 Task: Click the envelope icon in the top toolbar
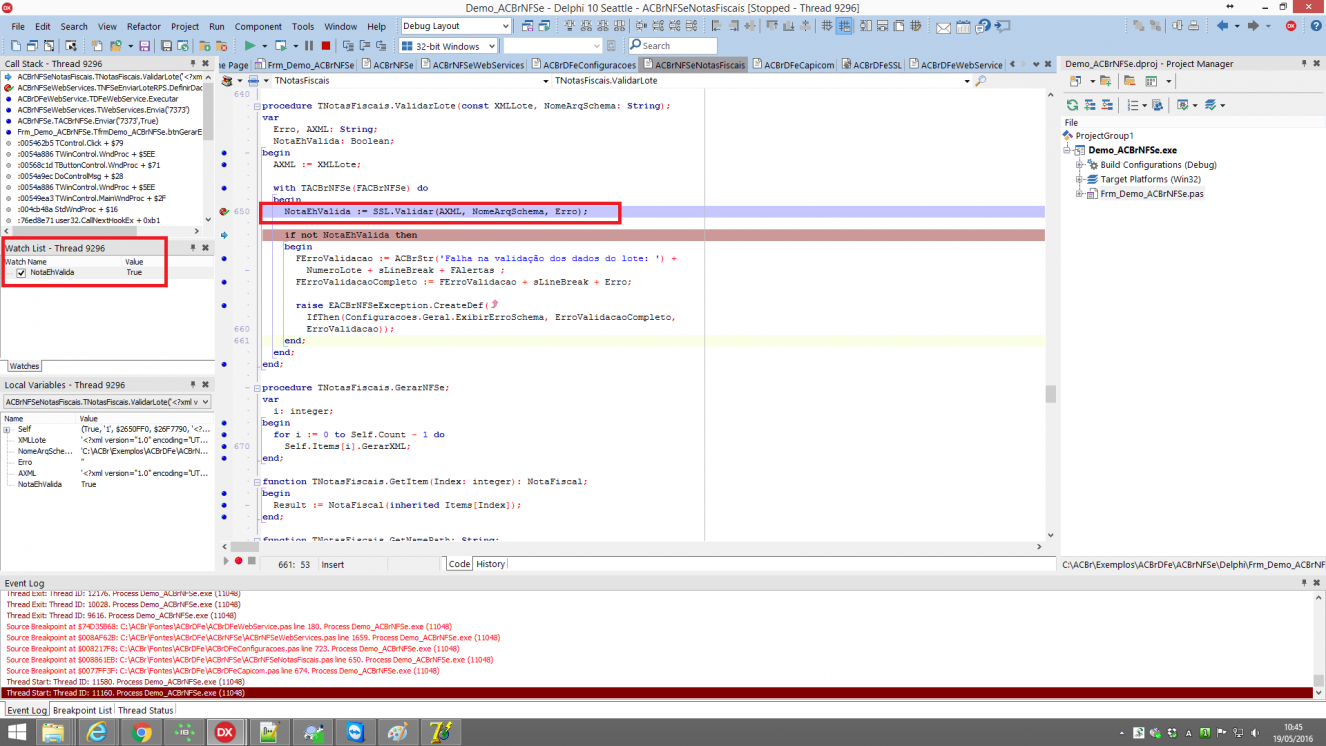[x=943, y=27]
